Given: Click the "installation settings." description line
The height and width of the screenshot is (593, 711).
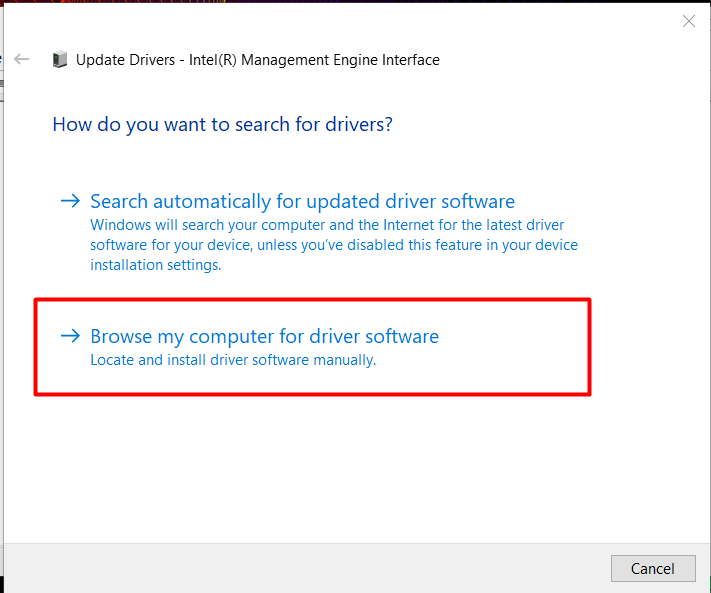Looking at the screenshot, I should 155,265.
